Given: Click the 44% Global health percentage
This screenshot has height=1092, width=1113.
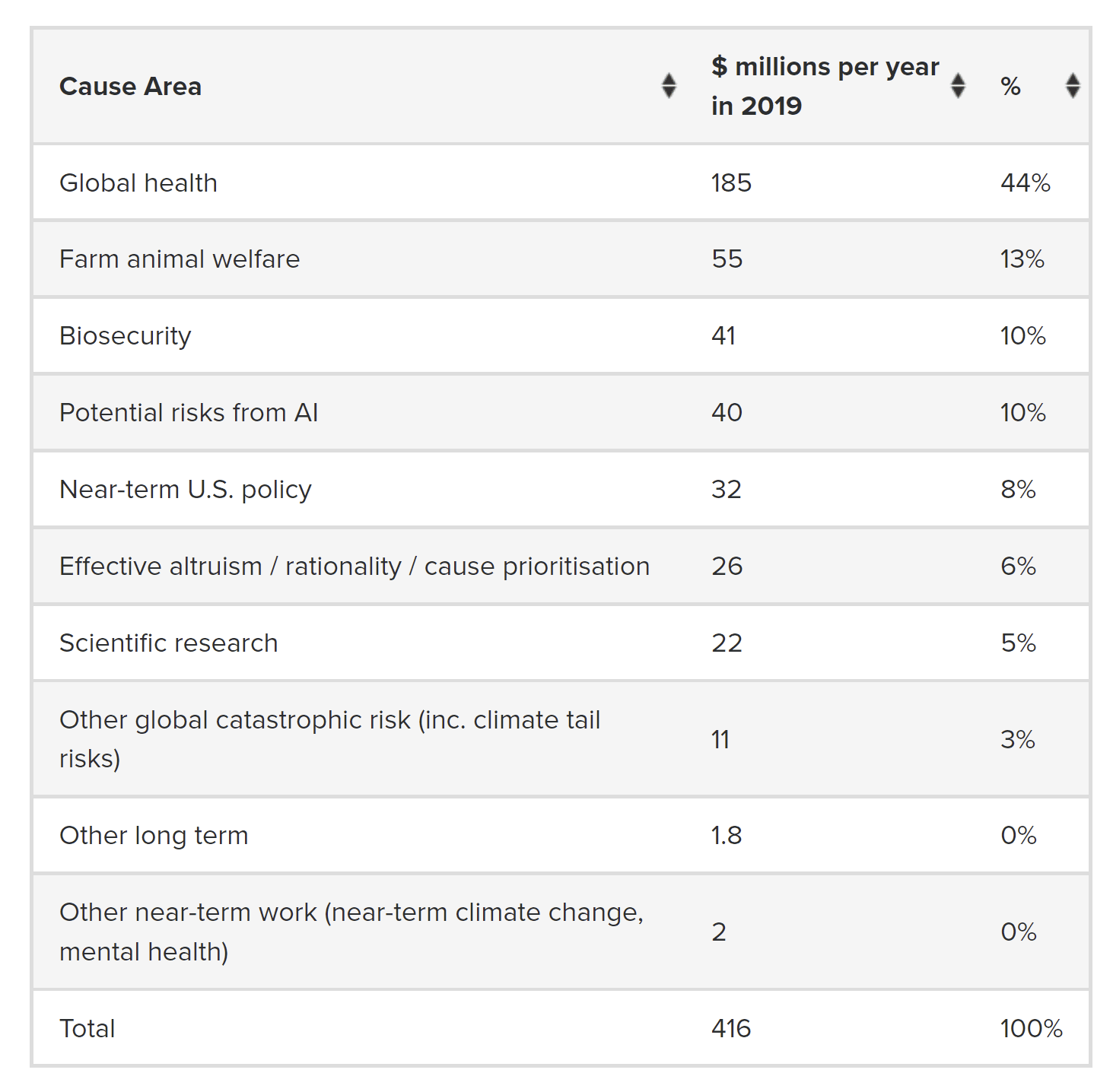Looking at the screenshot, I should pyautogui.click(x=1026, y=183).
